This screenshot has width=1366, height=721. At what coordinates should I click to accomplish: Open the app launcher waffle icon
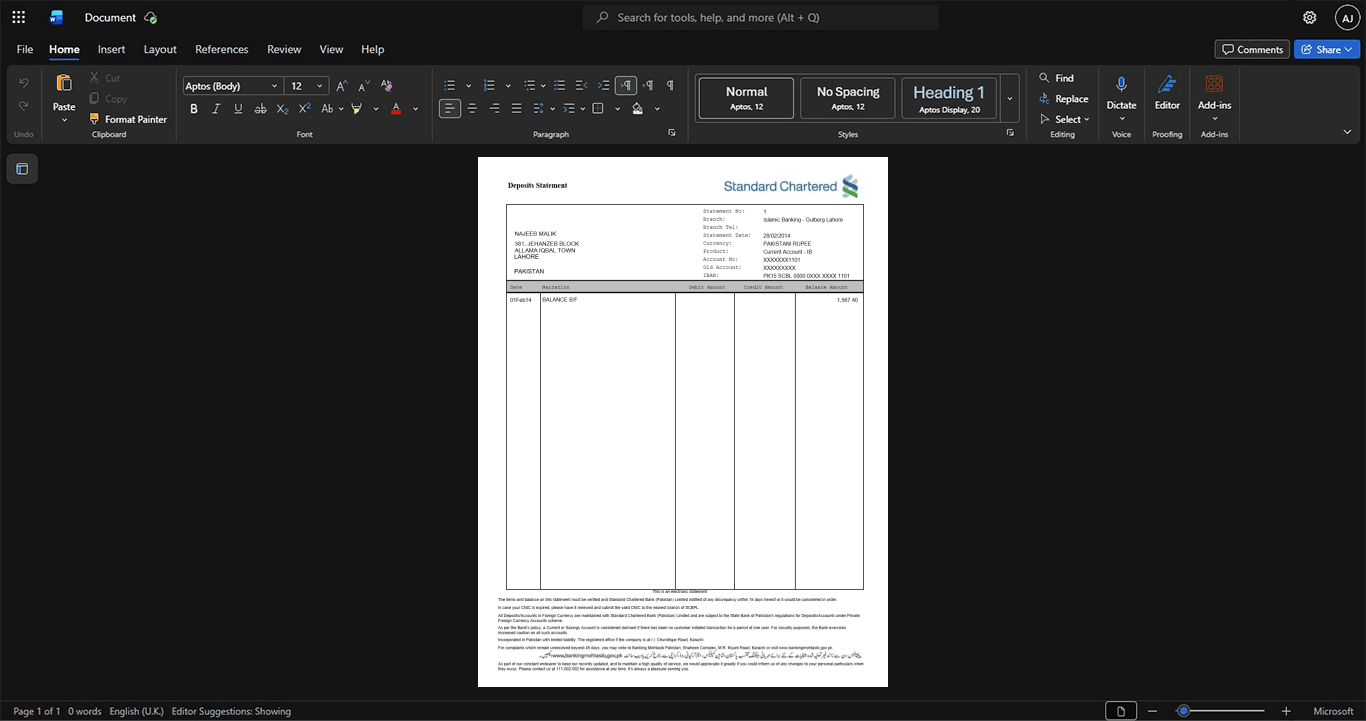[18, 17]
